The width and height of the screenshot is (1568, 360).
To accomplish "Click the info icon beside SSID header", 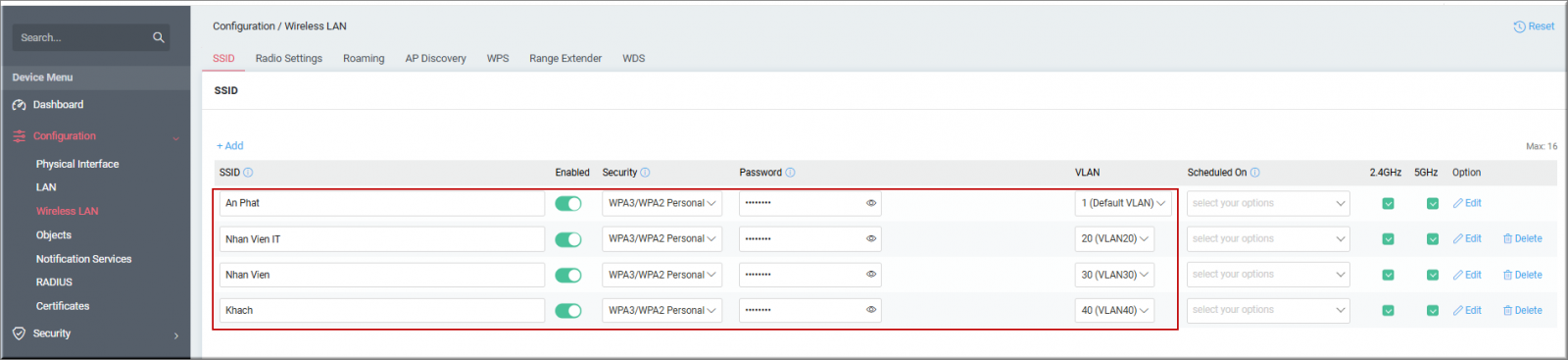I will (x=248, y=173).
